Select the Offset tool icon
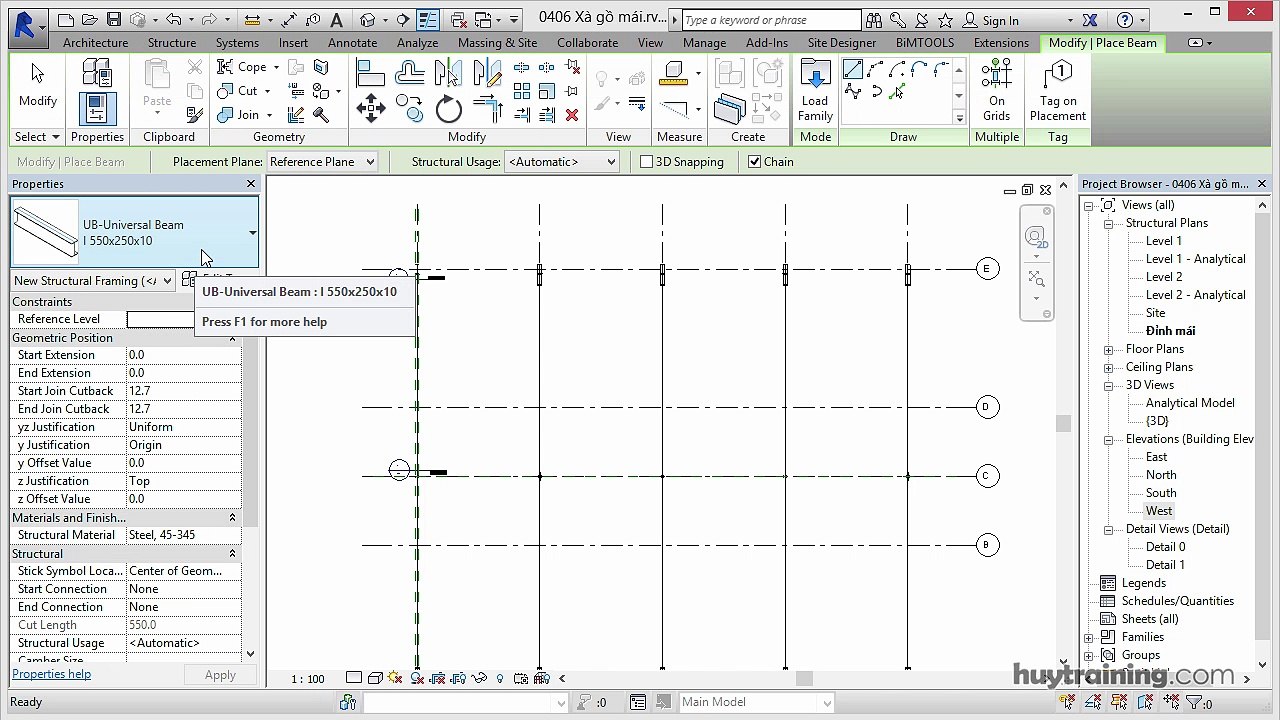 click(409, 72)
